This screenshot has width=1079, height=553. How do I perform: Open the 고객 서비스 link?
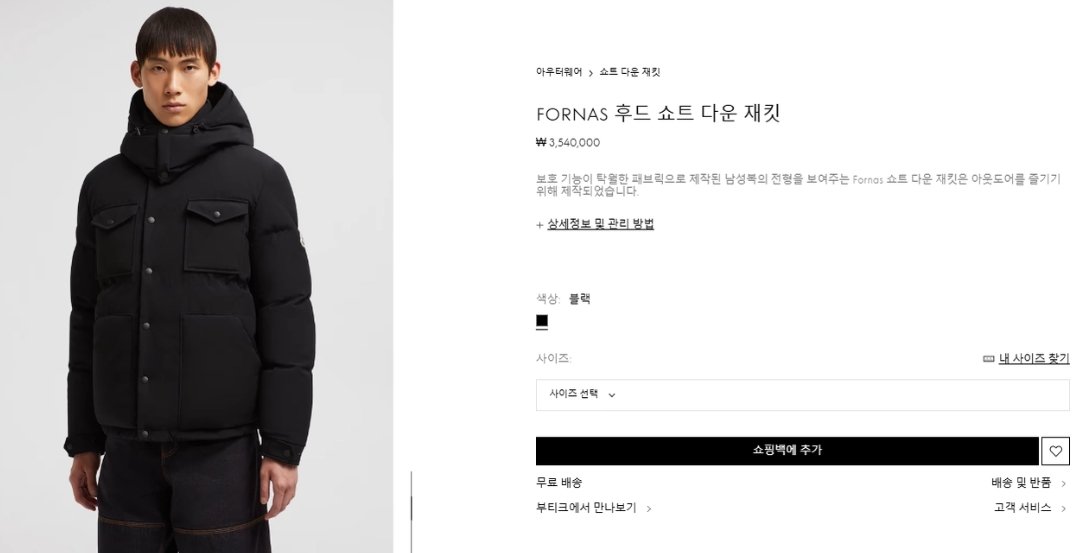pyautogui.click(x=1022, y=508)
